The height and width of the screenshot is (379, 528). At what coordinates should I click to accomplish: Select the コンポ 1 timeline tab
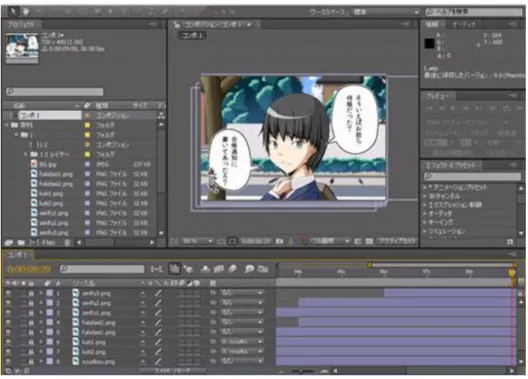coord(17,255)
